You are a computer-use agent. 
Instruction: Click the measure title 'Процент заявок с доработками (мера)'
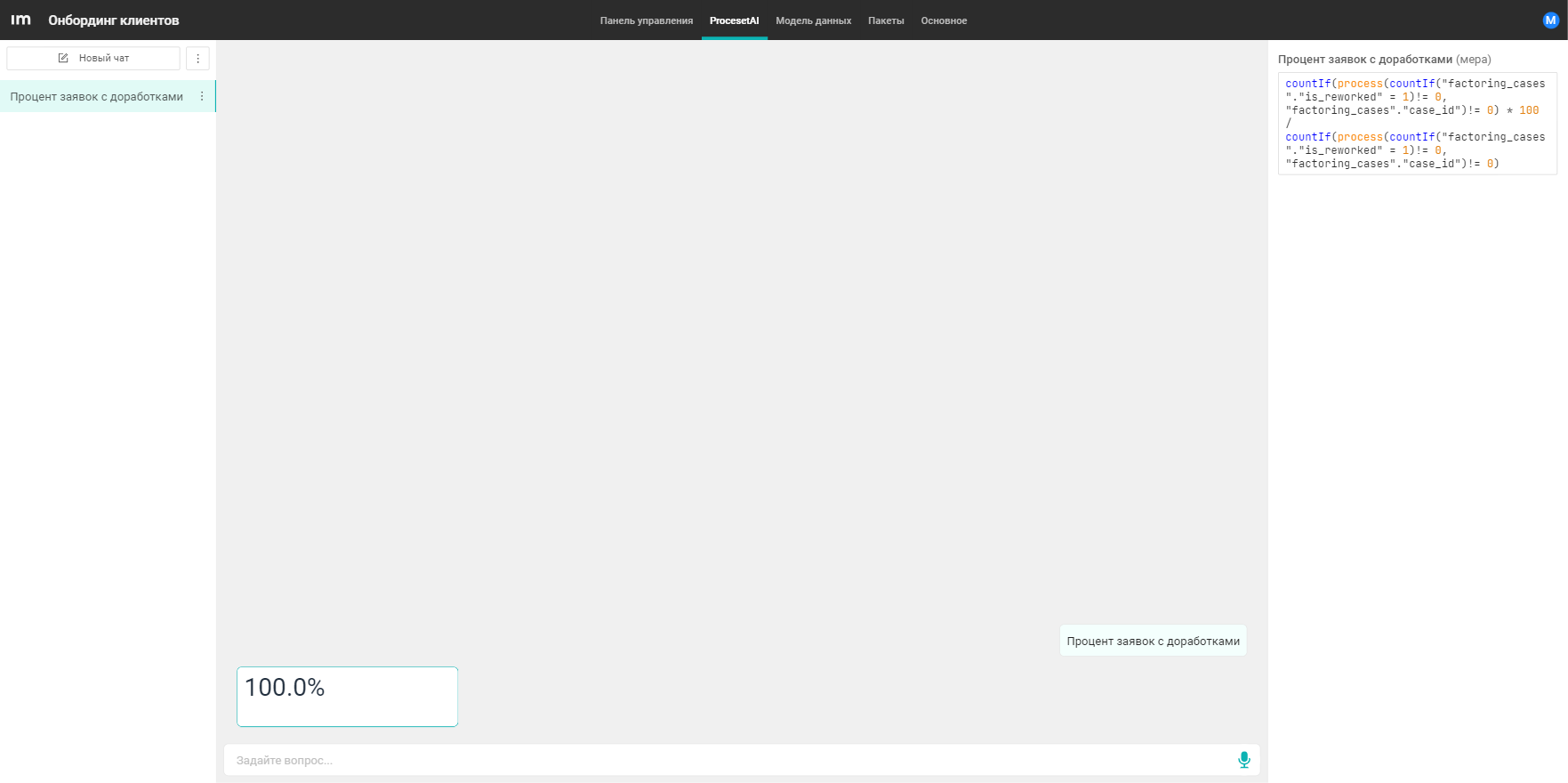pos(1385,59)
